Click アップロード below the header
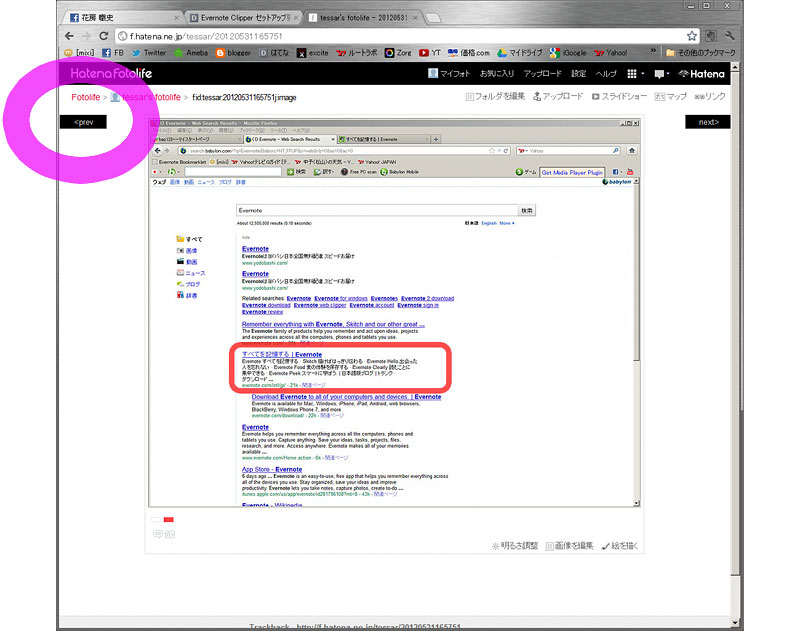This screenshot has width=800, height=631. 558,96
